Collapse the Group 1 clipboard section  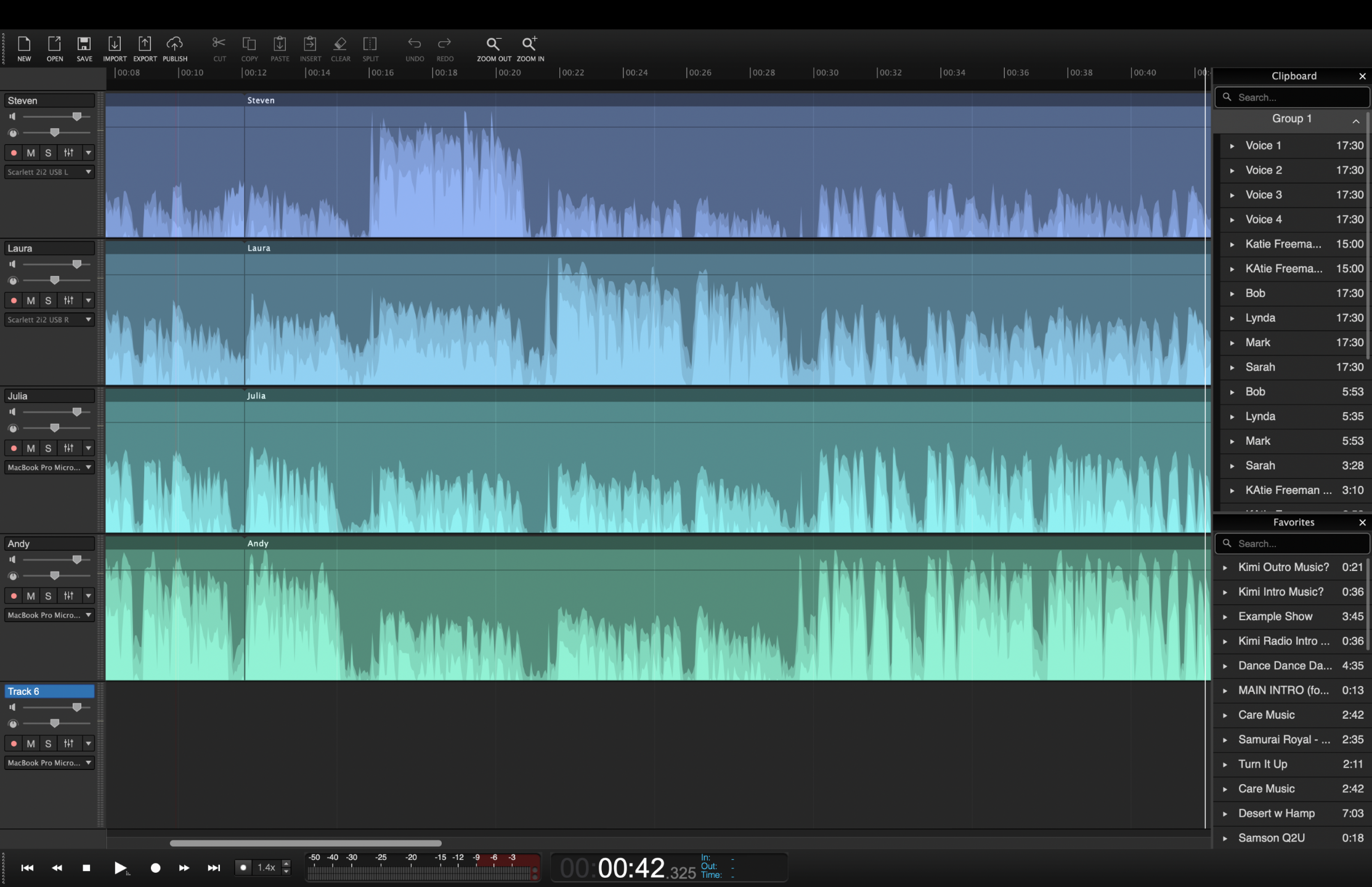click(x=1355, y=121)
